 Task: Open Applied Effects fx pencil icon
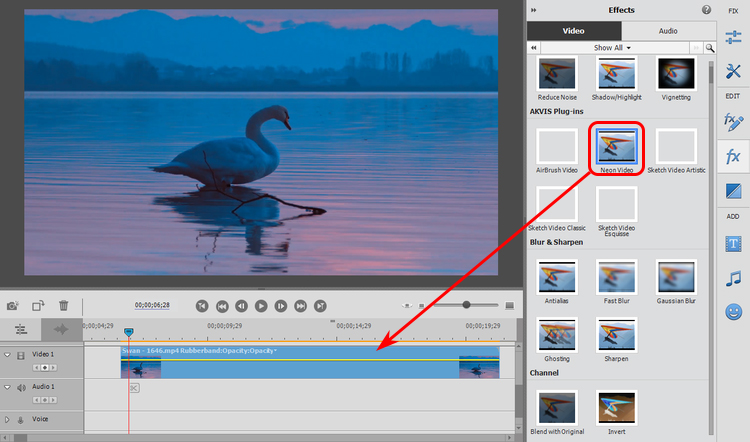pos(733,122)
